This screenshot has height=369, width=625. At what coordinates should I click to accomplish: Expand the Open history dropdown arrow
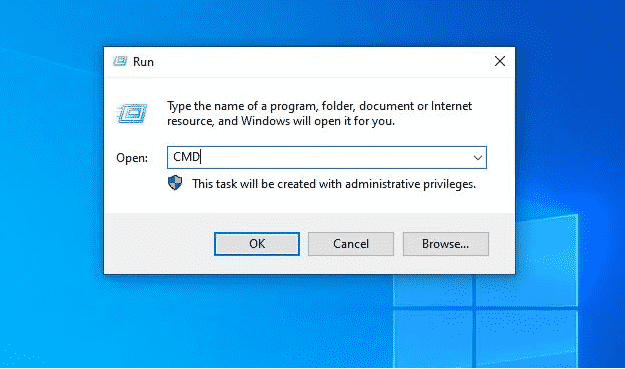(478, 158)
